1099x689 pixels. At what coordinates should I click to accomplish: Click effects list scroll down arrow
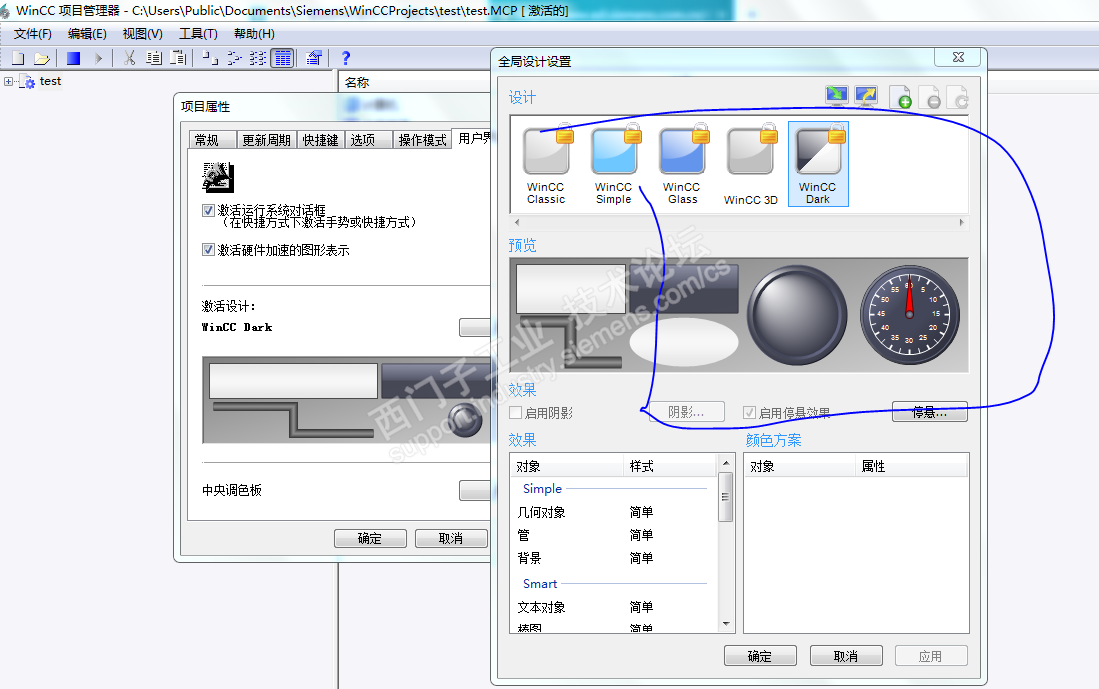tap(726, 624)
